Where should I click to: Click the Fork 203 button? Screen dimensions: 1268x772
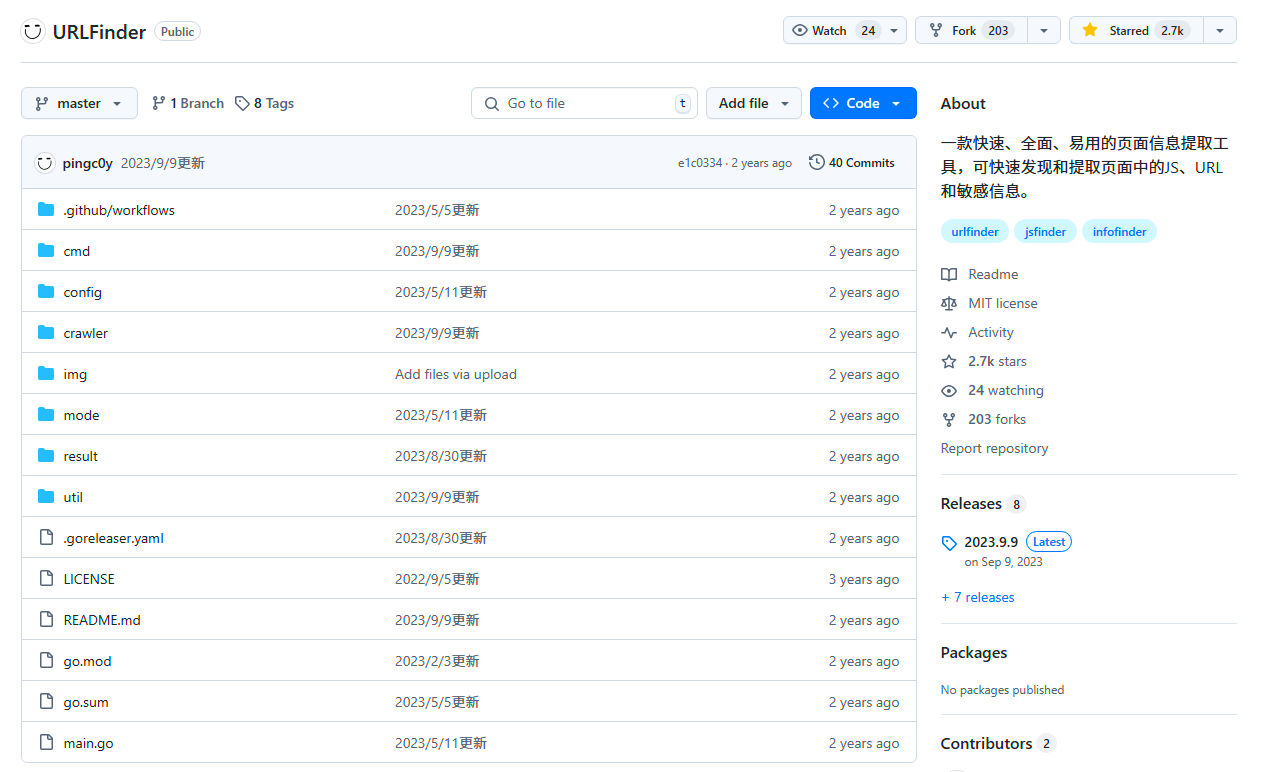972,30
